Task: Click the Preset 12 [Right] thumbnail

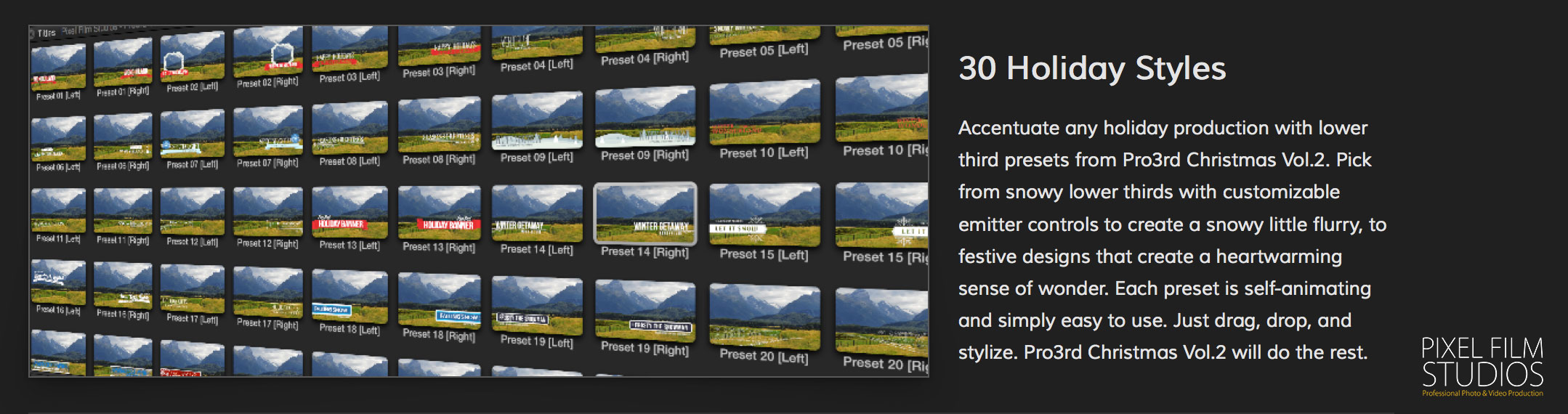Action: (268, 211)
